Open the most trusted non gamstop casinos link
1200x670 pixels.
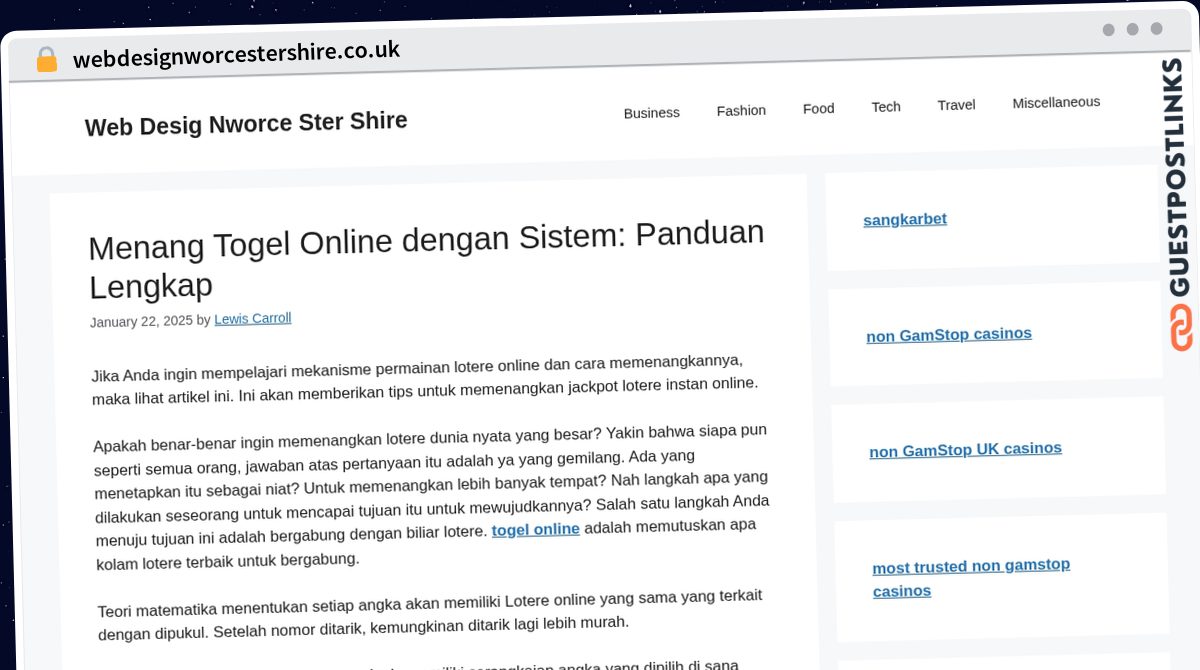tap(971, 578)
